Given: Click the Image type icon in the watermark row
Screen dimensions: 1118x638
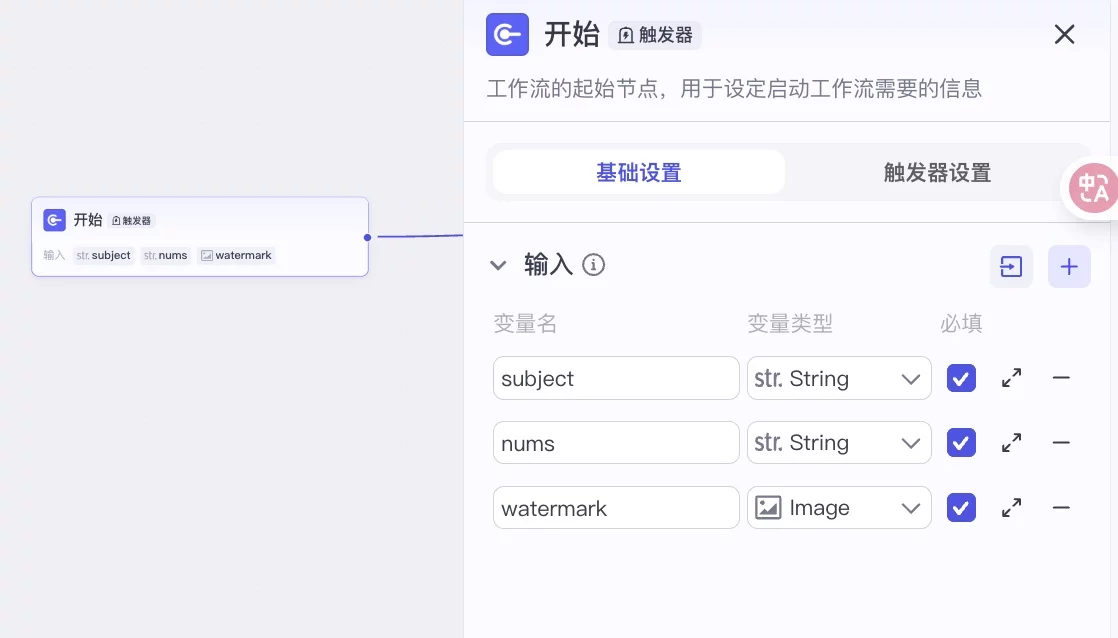Looking at the screenshot, I should [768, 507].
